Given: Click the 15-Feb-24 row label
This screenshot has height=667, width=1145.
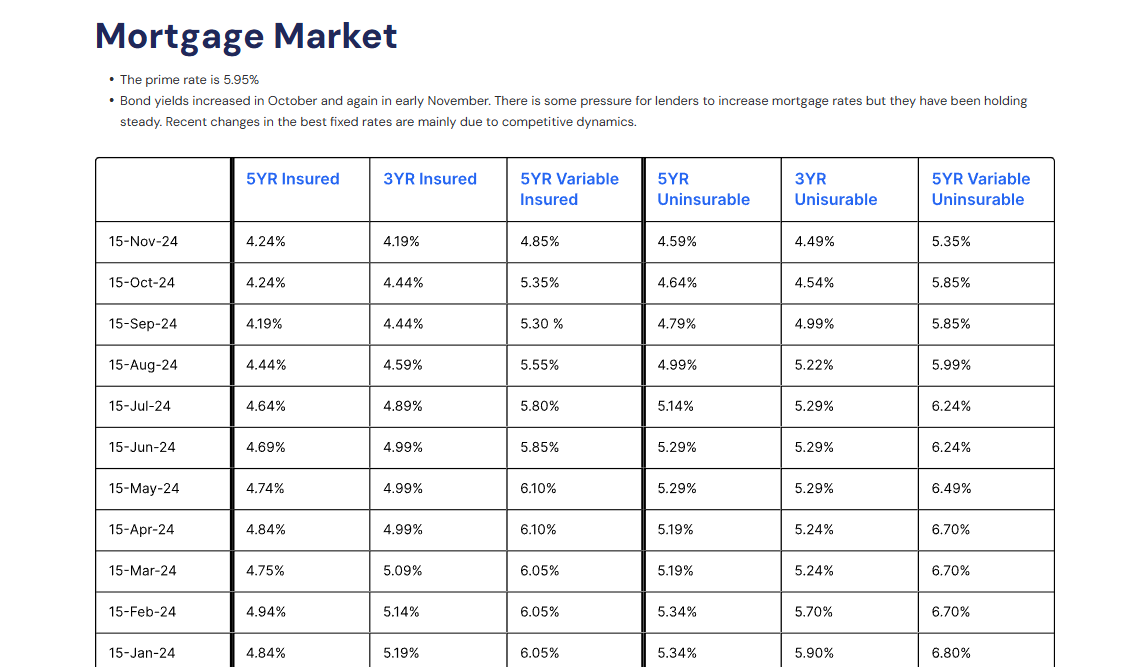Looking at the screenshot, I should point(142,611).
